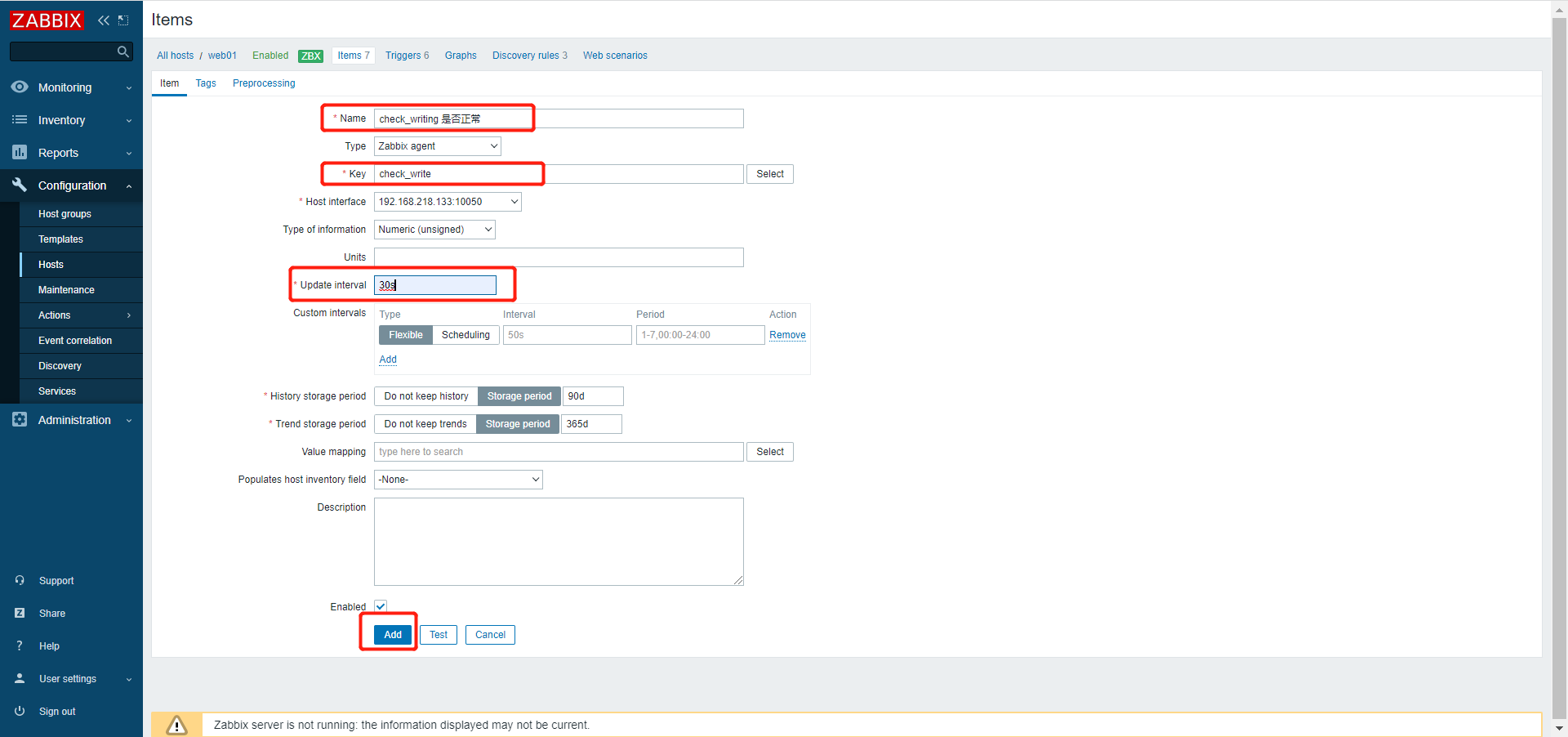The width and height of the screenshot is (1568, 737).
Task: Expand the Monitoring menu
Action: tap(129, 87)
